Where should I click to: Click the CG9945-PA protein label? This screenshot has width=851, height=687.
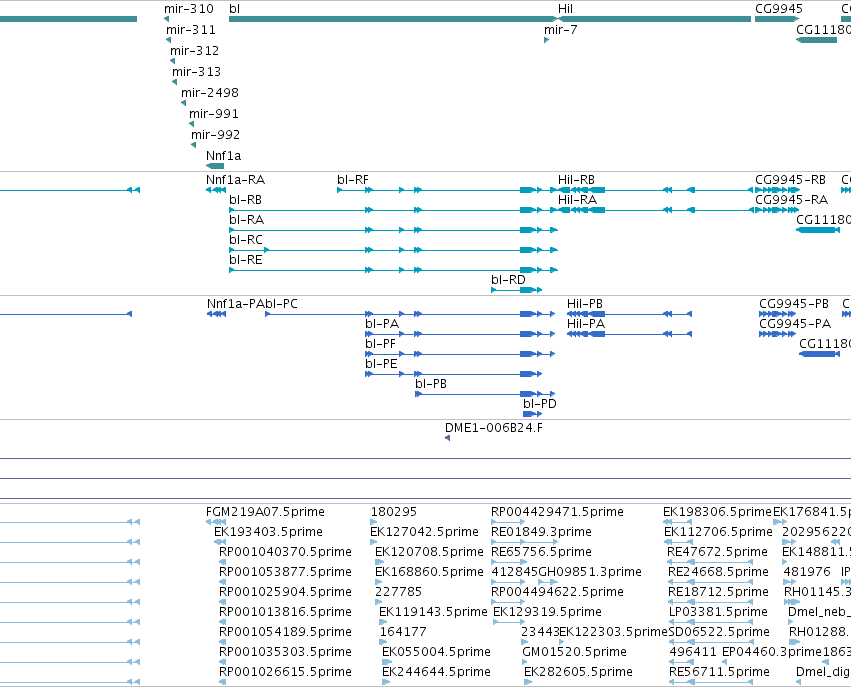tap(795, 324)
